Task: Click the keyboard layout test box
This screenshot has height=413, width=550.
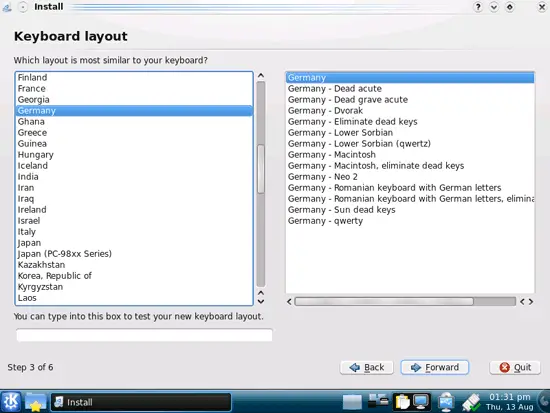Action: [x=144, y=335]
